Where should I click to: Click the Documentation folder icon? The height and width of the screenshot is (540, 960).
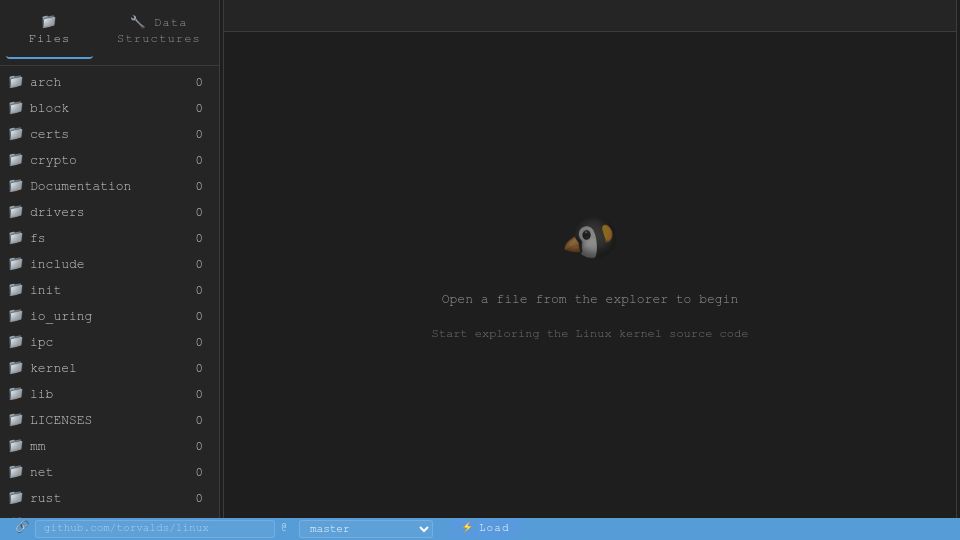(x=16, y=186)
